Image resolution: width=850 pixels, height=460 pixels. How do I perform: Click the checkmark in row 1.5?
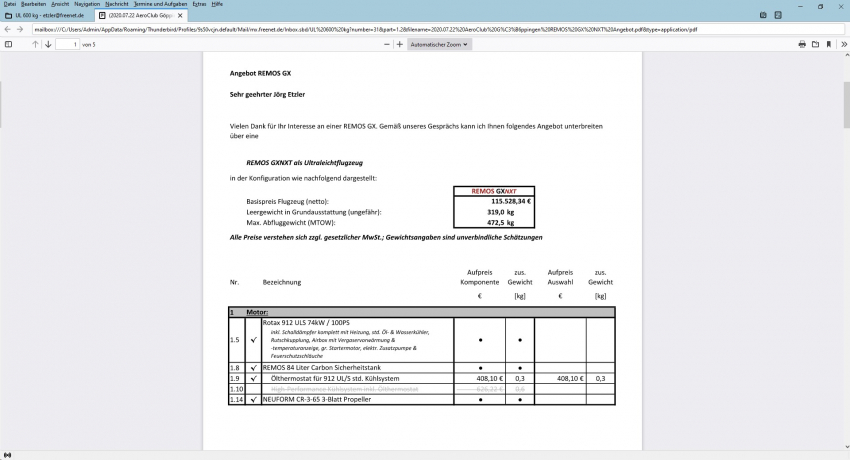click(x=253, y=340)
